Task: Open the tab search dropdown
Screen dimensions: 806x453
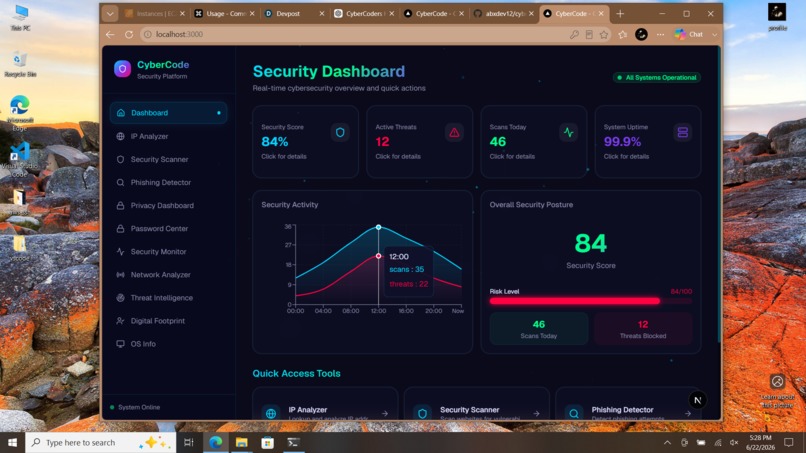Action: (109, 14)
